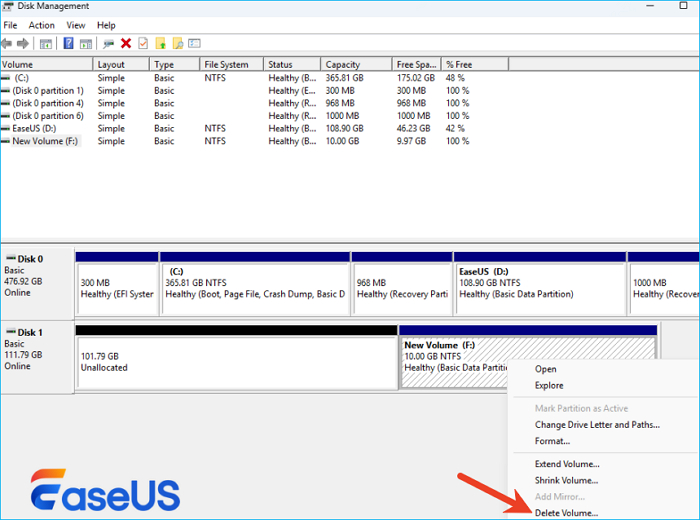Image resolution: width=700 pixels, height=520 pixels.
Task: Maximize the Disk Management window
Action: coord(683,6)
